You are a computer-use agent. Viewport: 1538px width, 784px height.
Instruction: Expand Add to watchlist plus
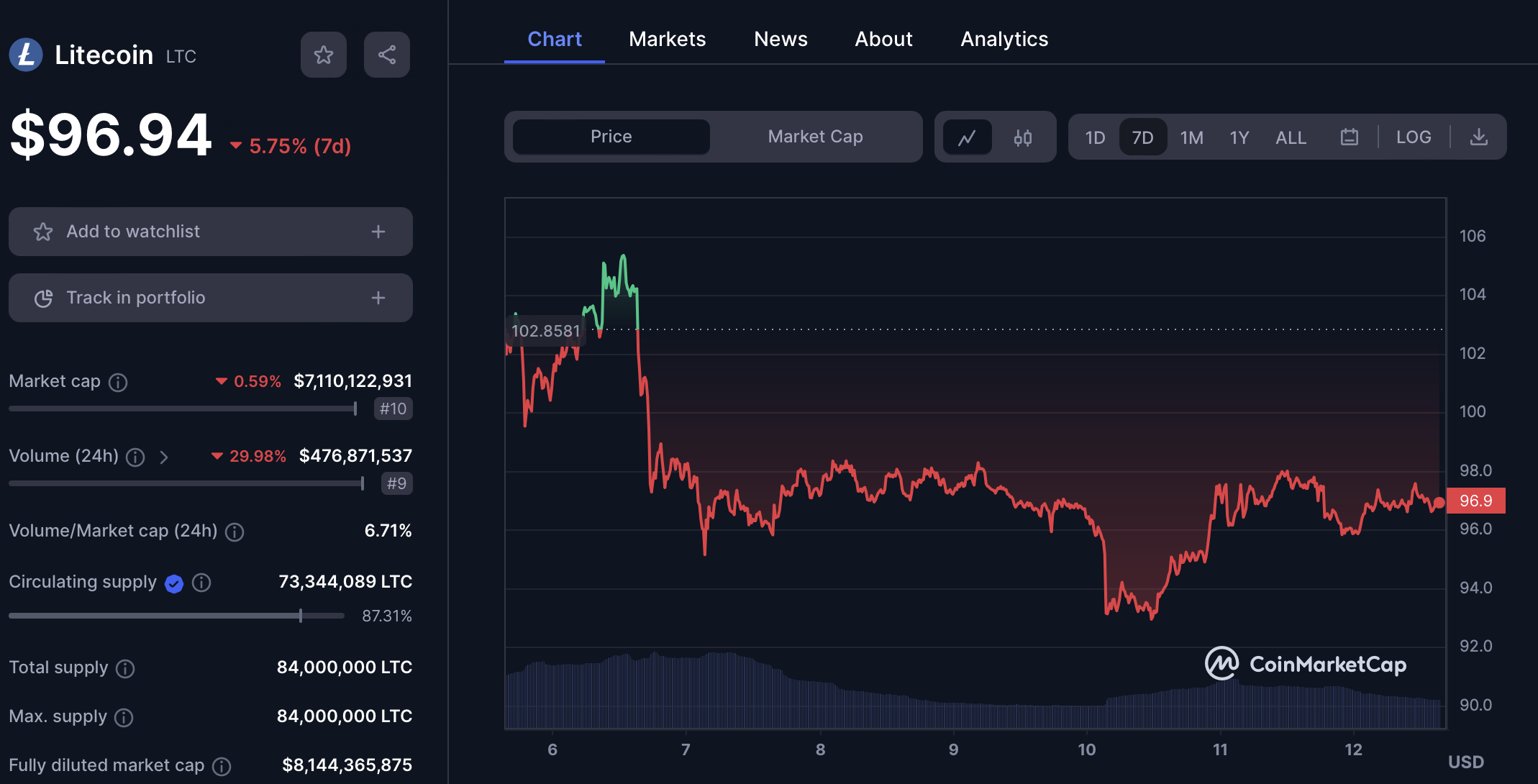click(x=378, y=232)
